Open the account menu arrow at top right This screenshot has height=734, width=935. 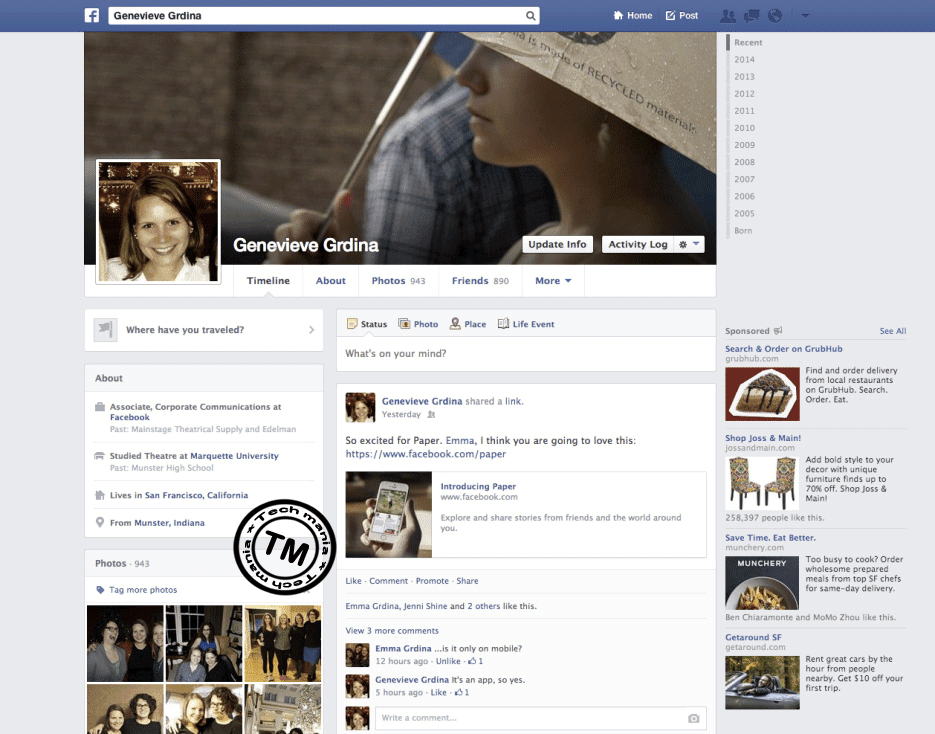point(805,15)
